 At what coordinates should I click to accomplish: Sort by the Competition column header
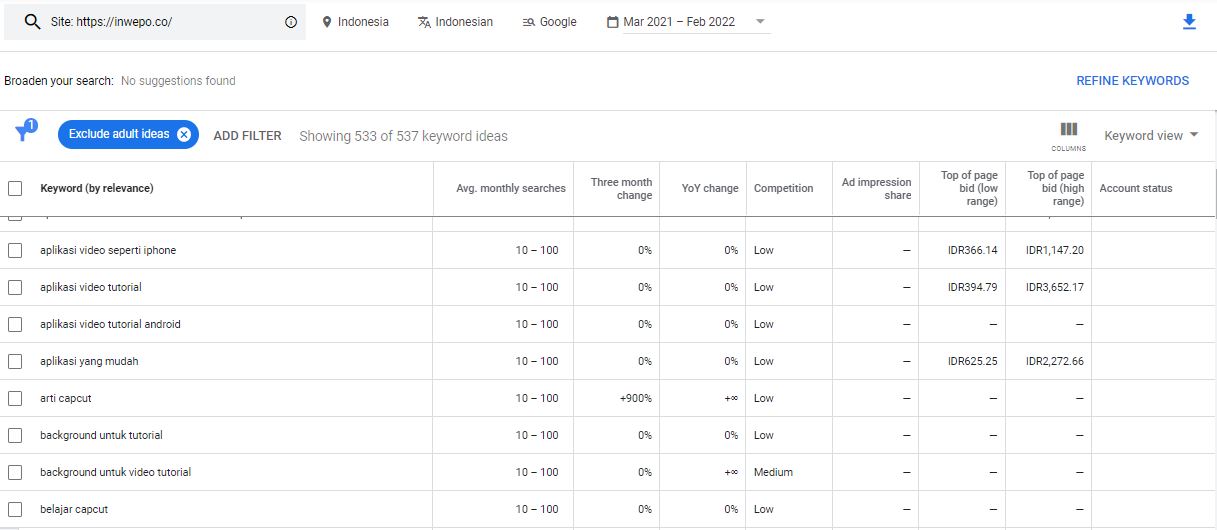point(783,188)
